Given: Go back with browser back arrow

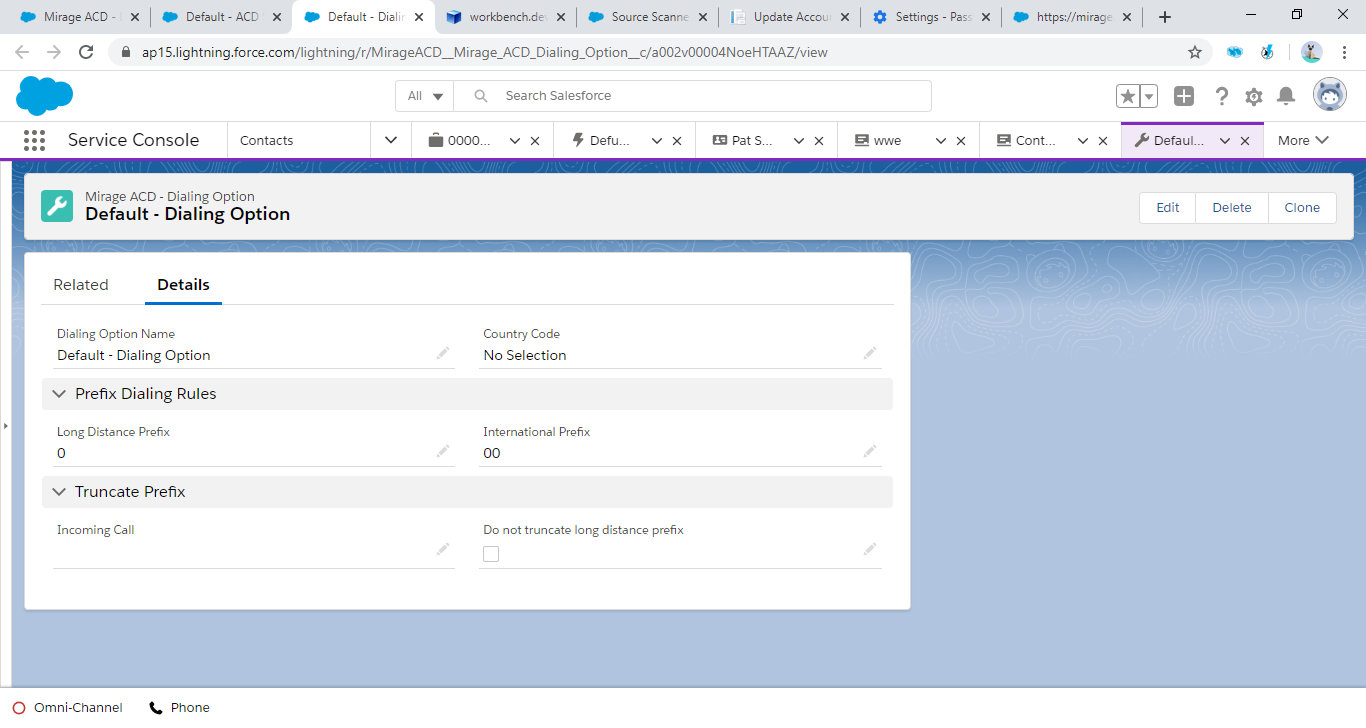Looking at the screenshot, I should [22, 52].
